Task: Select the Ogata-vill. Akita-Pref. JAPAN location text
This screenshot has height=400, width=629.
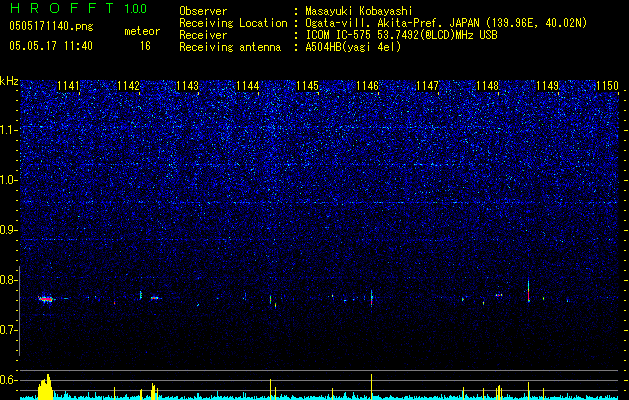Action: [445, 23]
